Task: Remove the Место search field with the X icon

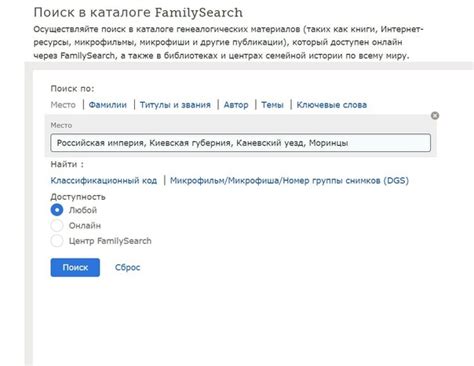Action: click(x=435, y=116)
